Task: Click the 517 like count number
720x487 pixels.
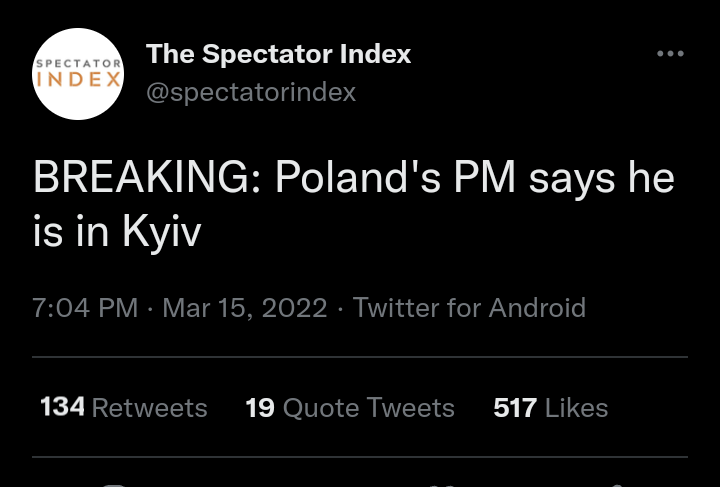Action: click(x=515, y=408)
